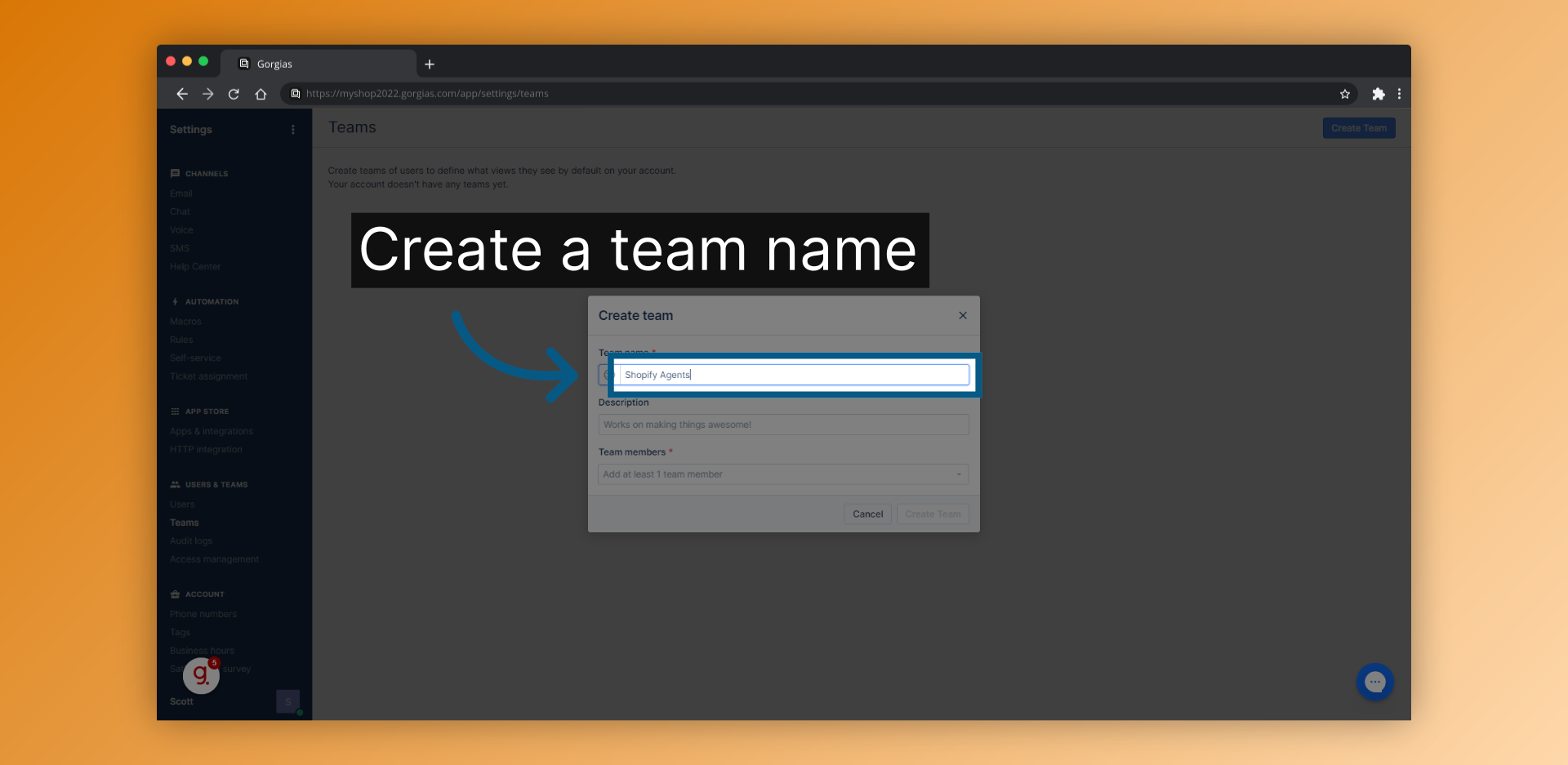Open Ticket assignment settings

(x=208, y=376)
